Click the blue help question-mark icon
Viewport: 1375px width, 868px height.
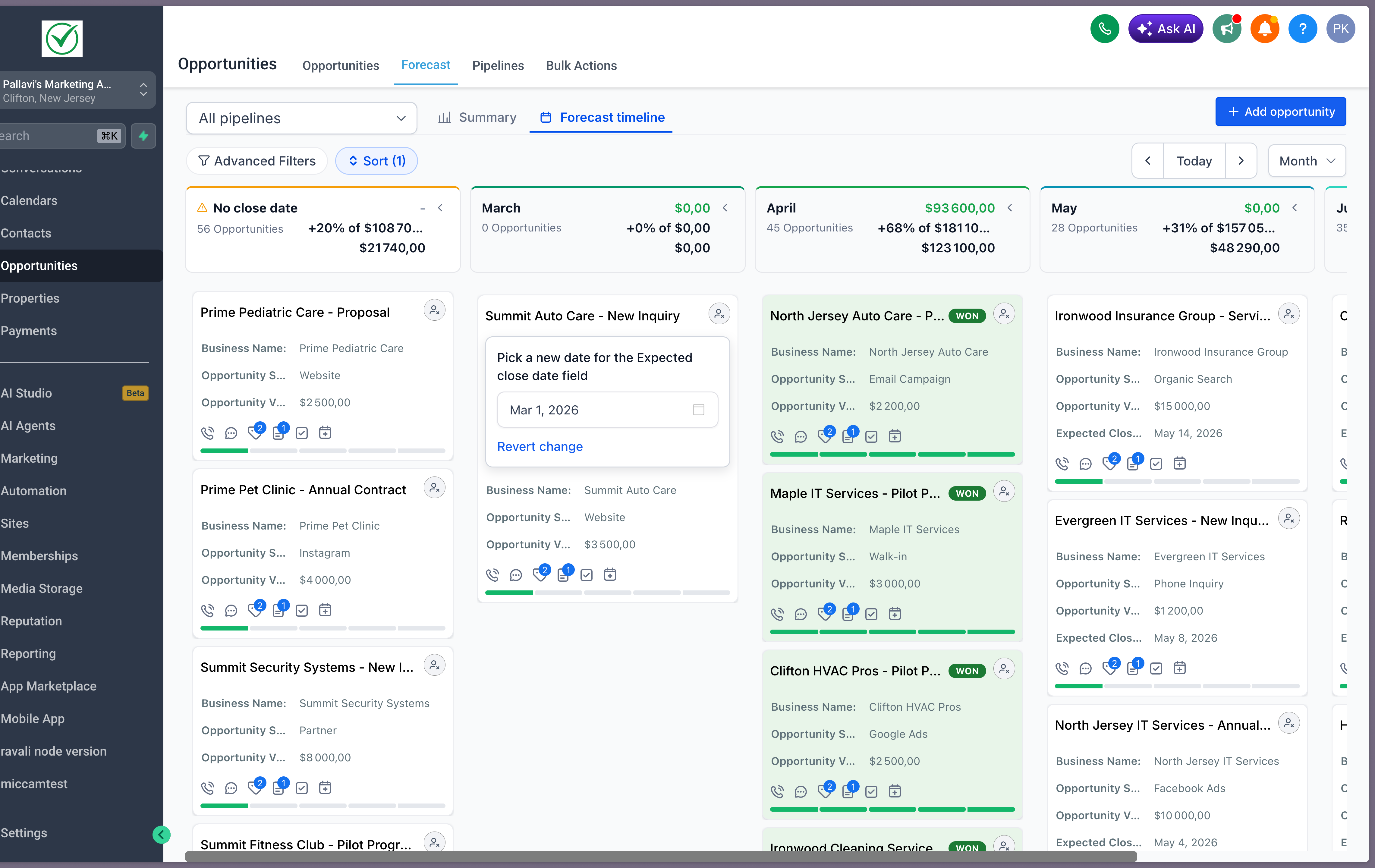point(1302,29)
